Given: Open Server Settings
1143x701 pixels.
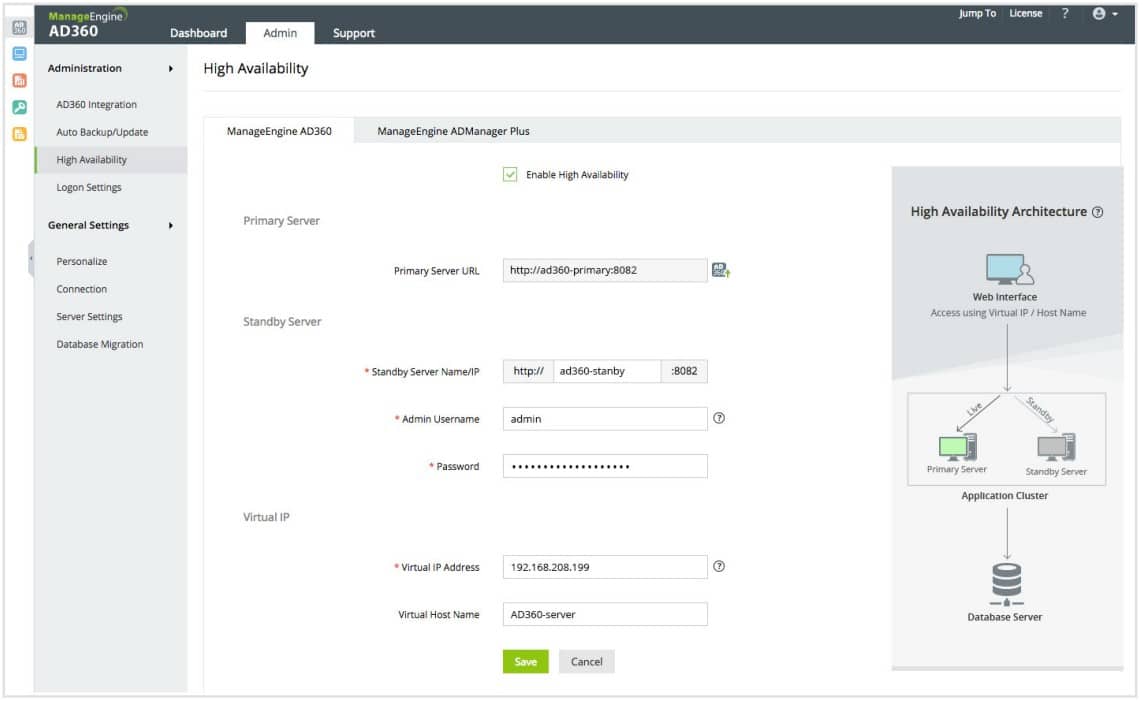Looking at the screenshot, I should click(90, 318).
